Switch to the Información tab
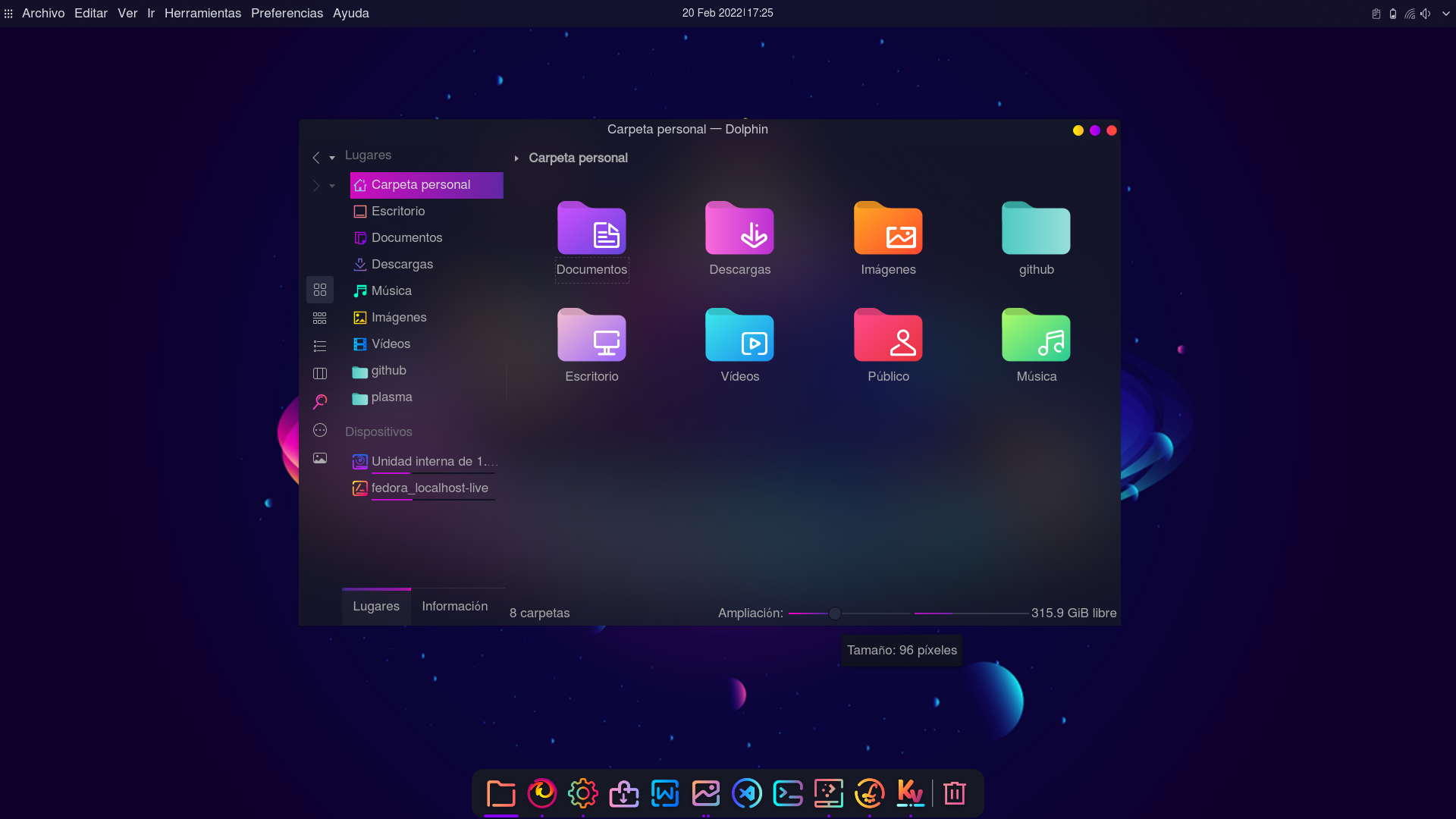This screenshot has height=819, width=1456. tap(454, 606)
